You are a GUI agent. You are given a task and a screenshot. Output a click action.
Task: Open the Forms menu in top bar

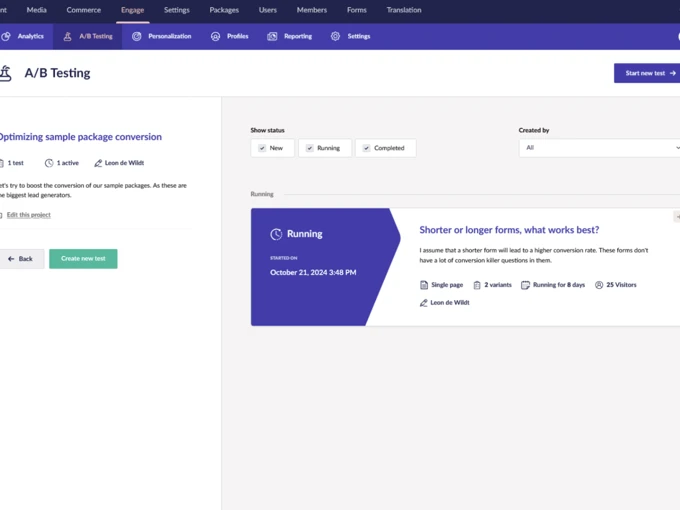click(356, 10)
